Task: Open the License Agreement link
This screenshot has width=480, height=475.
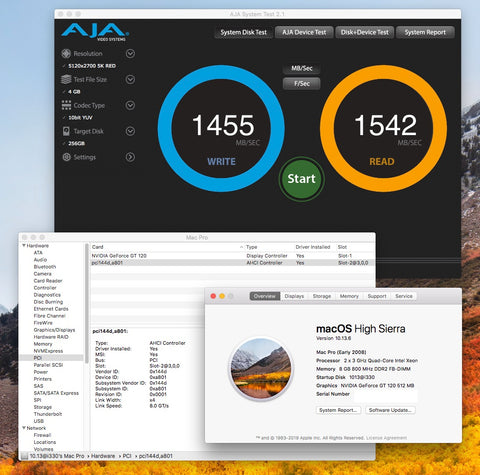Action: [x=386, y=438]
